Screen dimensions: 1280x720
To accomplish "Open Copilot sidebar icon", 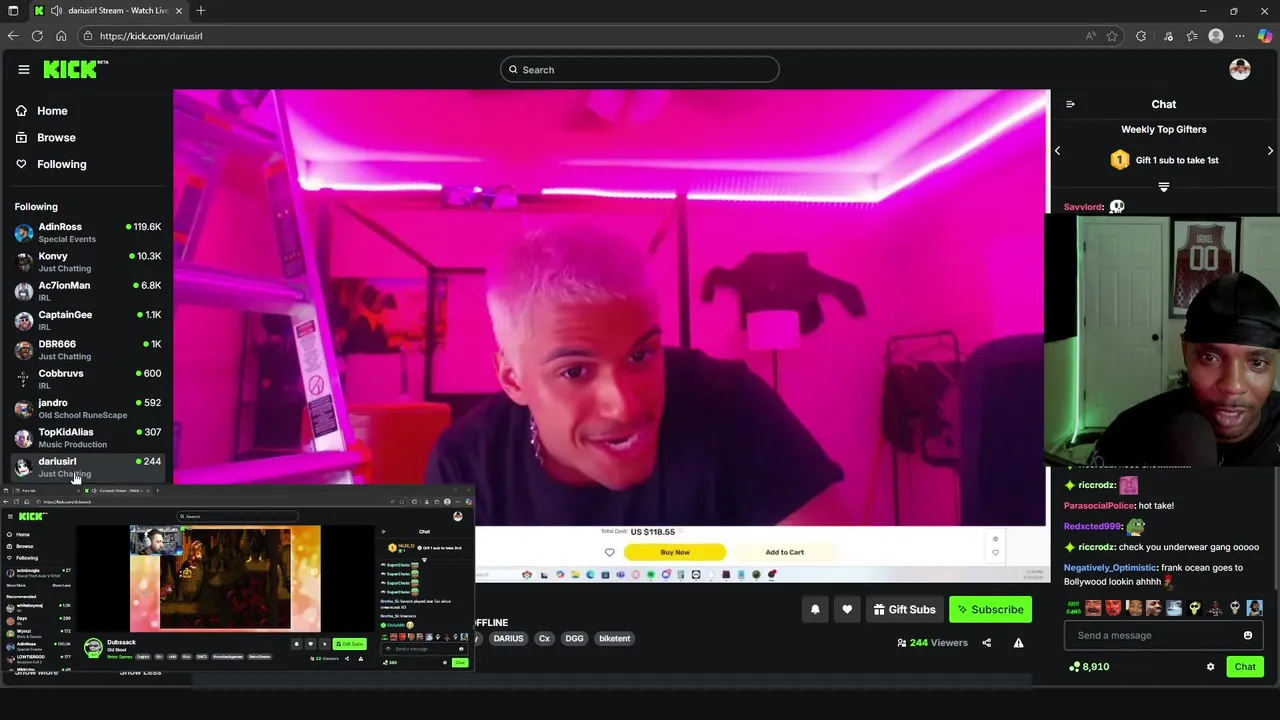I will (x=1265, y=36).
